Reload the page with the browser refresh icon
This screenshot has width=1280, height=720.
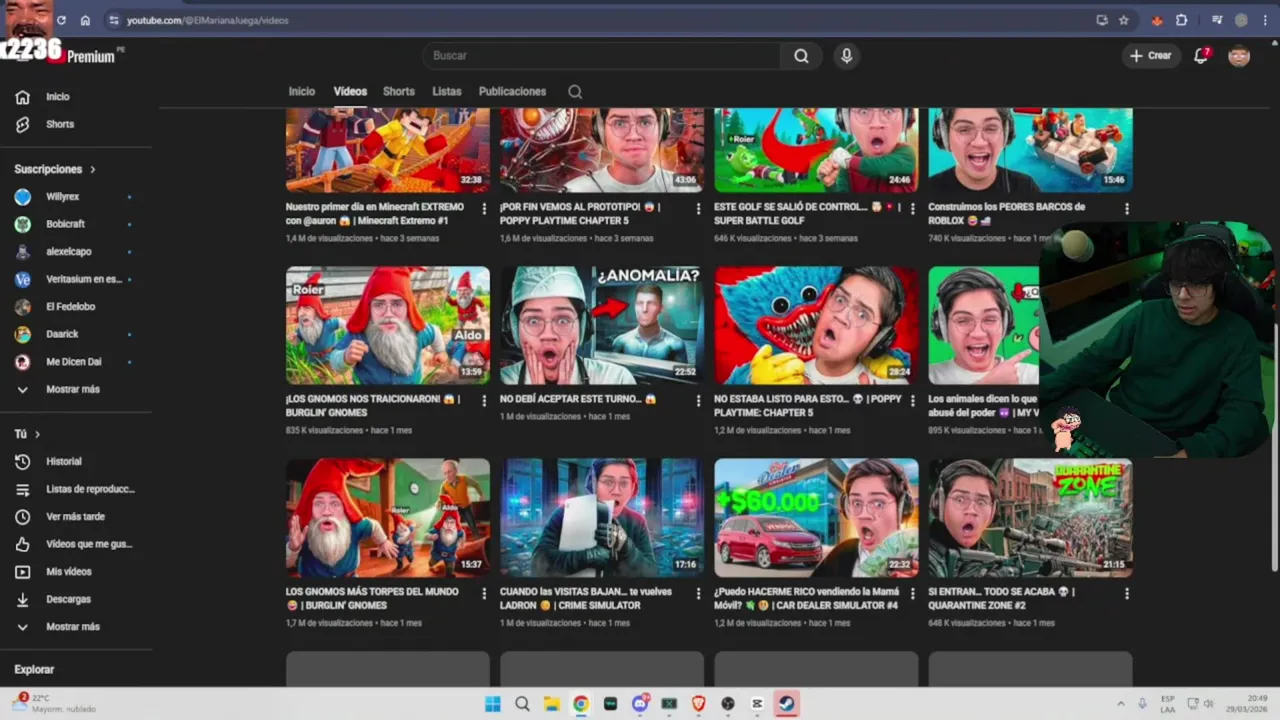click(62, 20)
